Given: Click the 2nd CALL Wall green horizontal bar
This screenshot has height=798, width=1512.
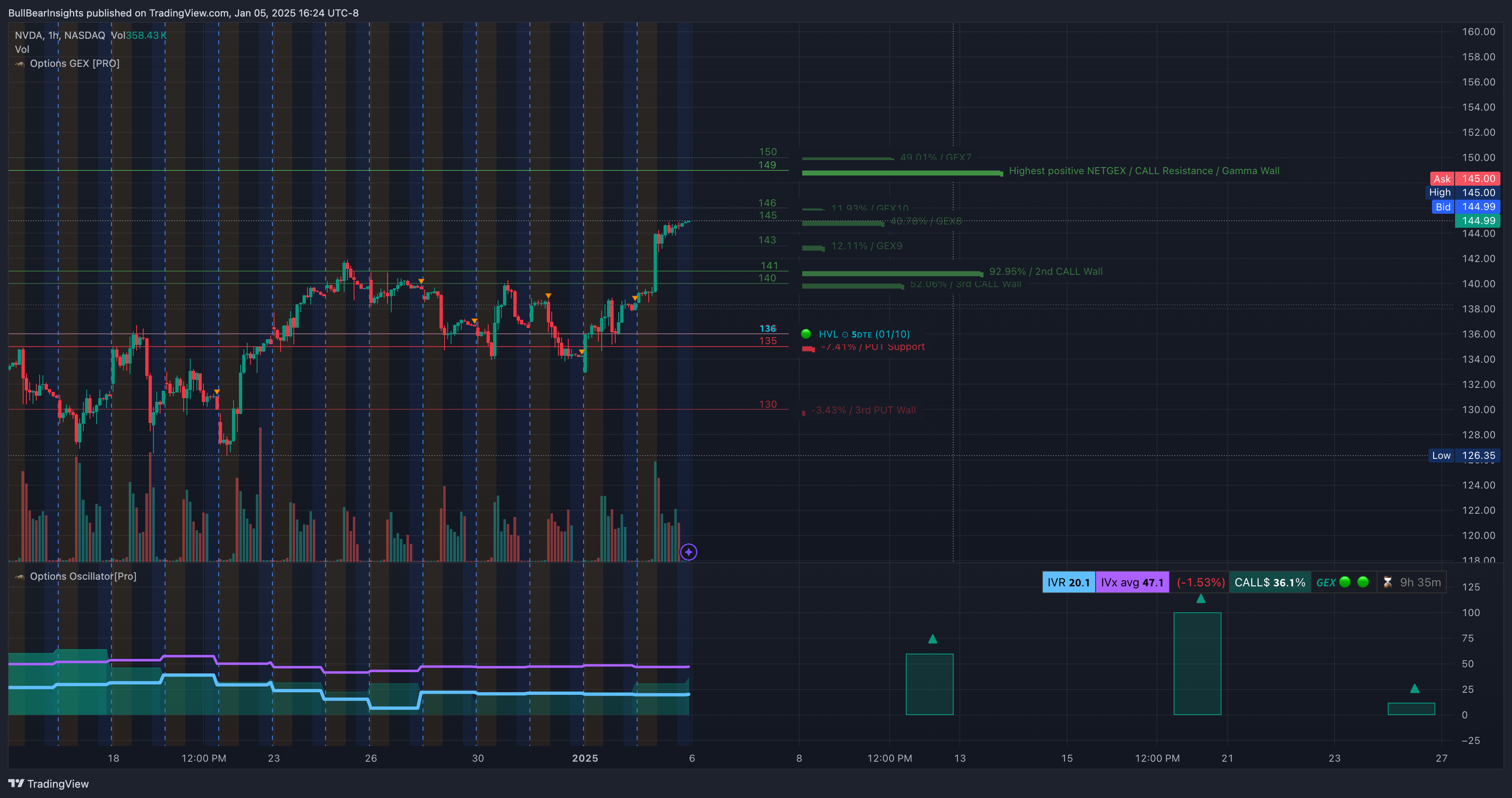Looking at the screenshot, I should [892, 274].
